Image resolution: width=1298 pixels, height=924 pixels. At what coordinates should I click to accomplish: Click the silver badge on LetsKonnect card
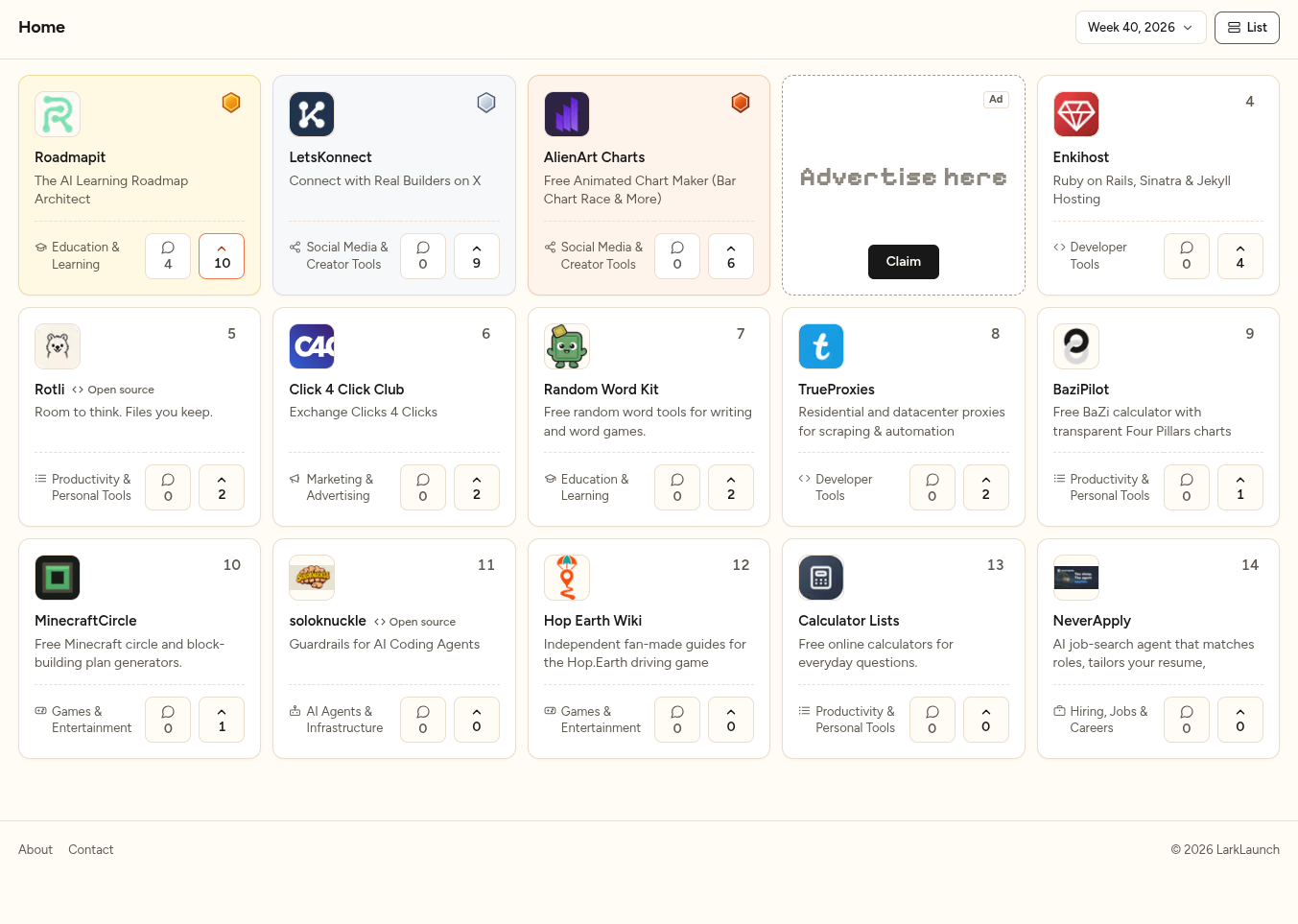pos(486,103)
